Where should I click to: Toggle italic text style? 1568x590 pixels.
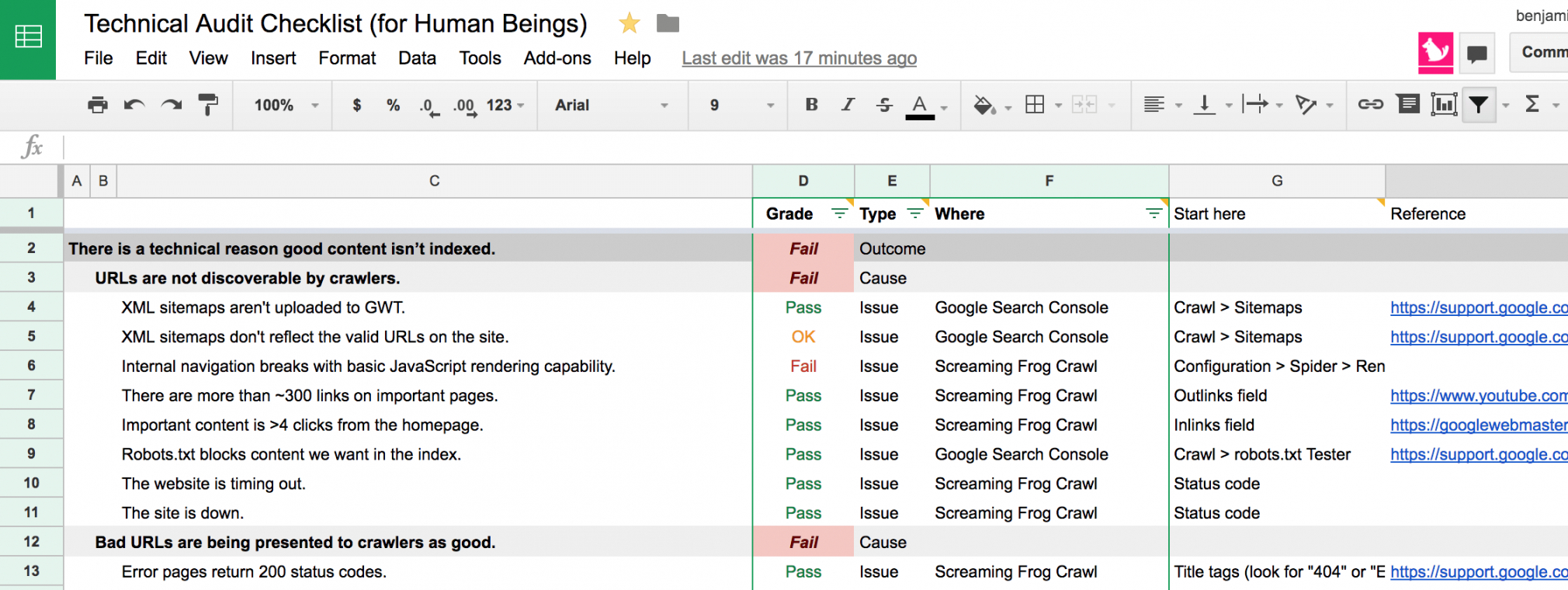(848, 105)
